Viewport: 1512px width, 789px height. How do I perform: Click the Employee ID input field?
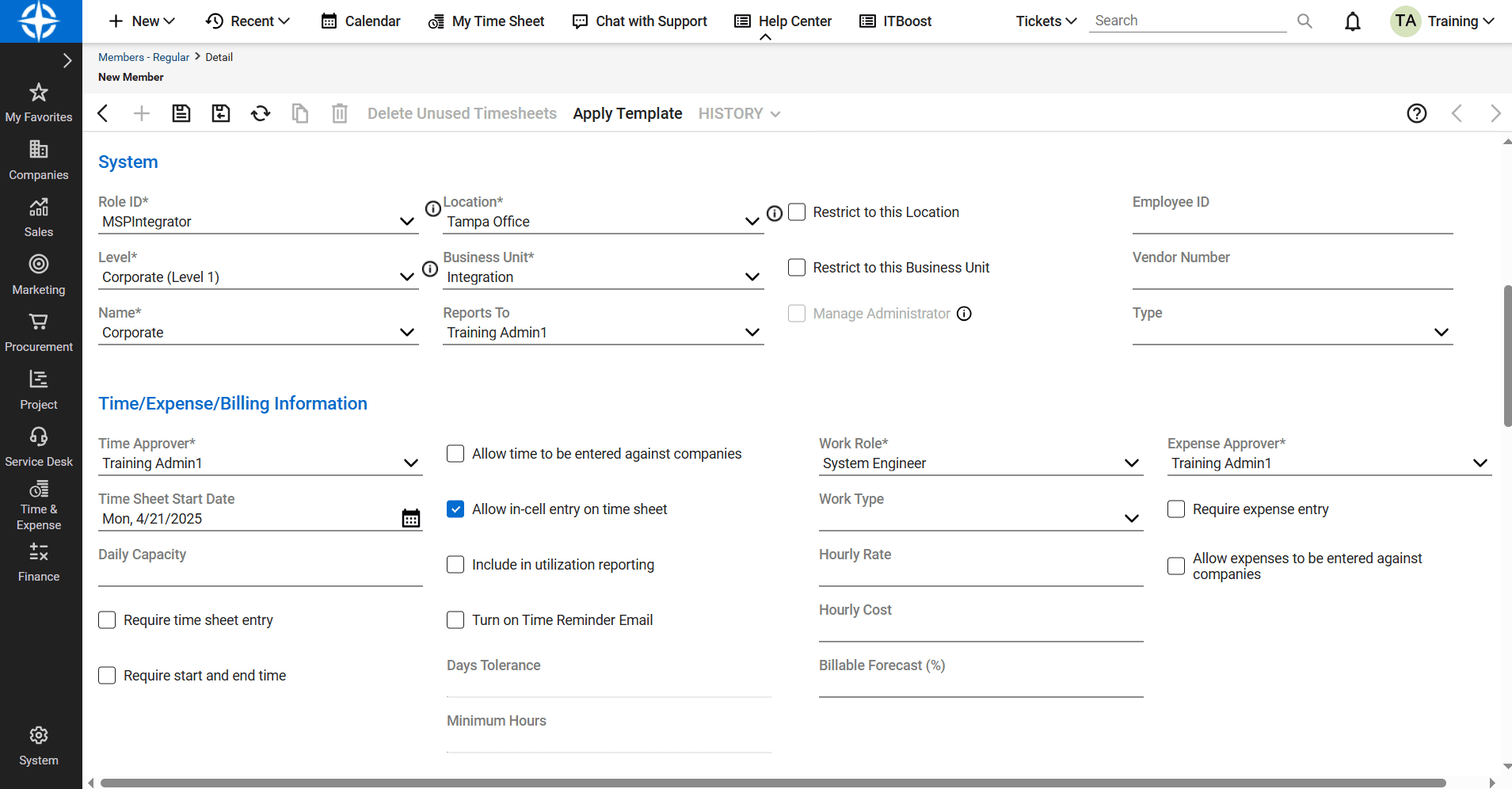[1292, 222]
